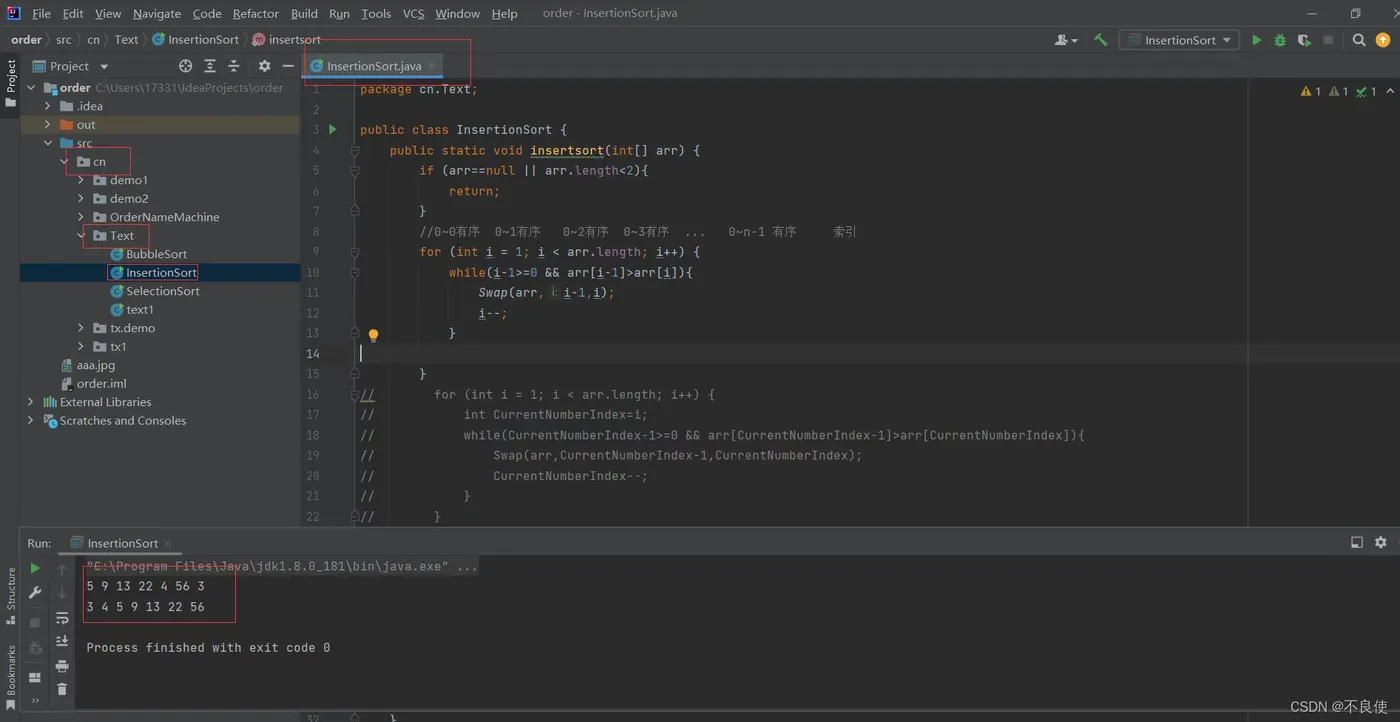Image resolution: width=1400 pixels, height=722 pixels.
Task: Click Select Opened File target icon
Action: [x=185, y=66]
